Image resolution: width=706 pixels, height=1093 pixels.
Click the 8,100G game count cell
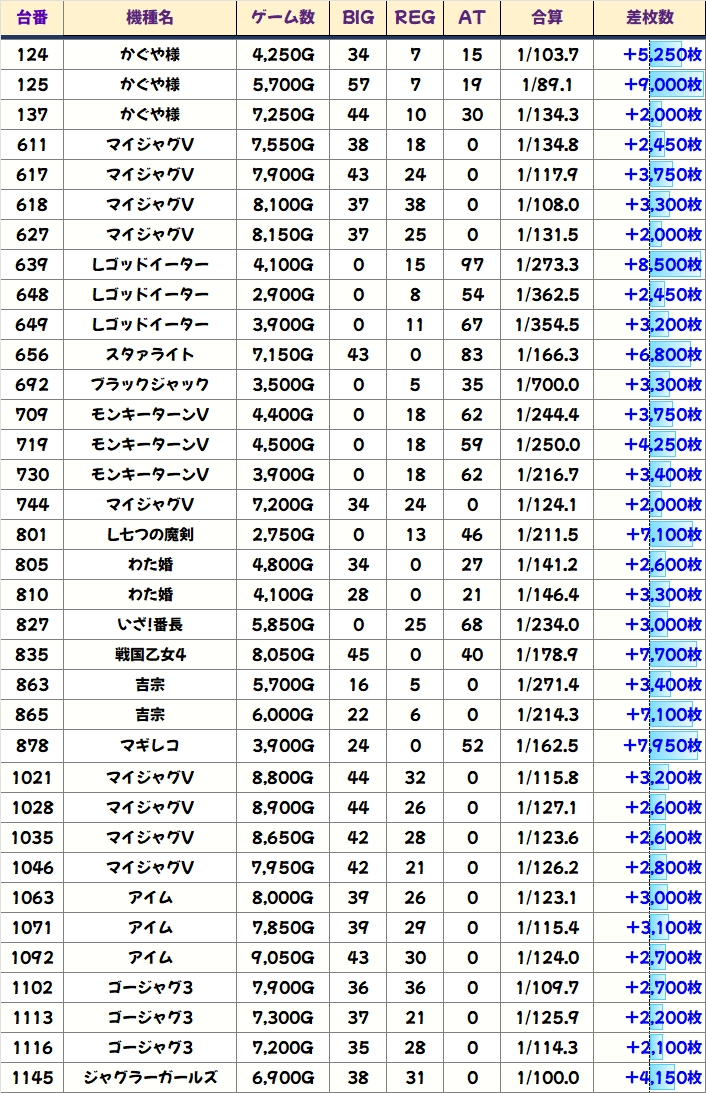[x=283, y=204]
